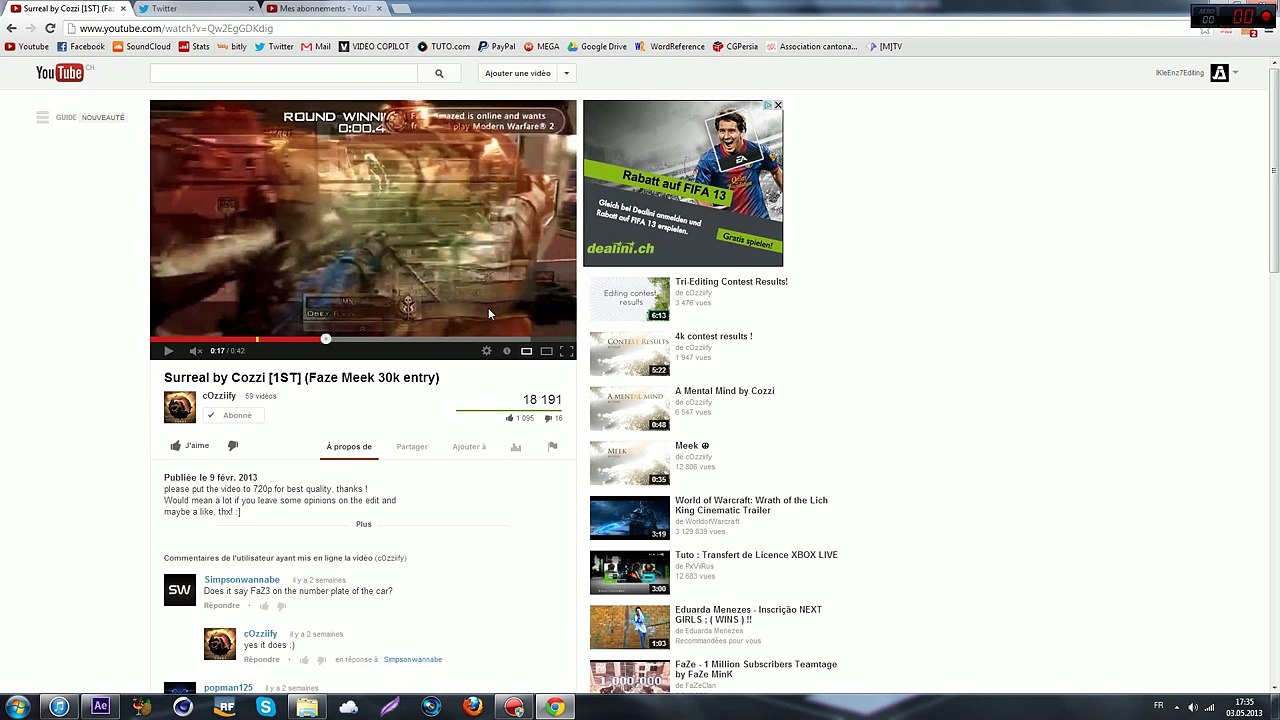
Task: Switch player to large size mode
Action: (546, 351)
